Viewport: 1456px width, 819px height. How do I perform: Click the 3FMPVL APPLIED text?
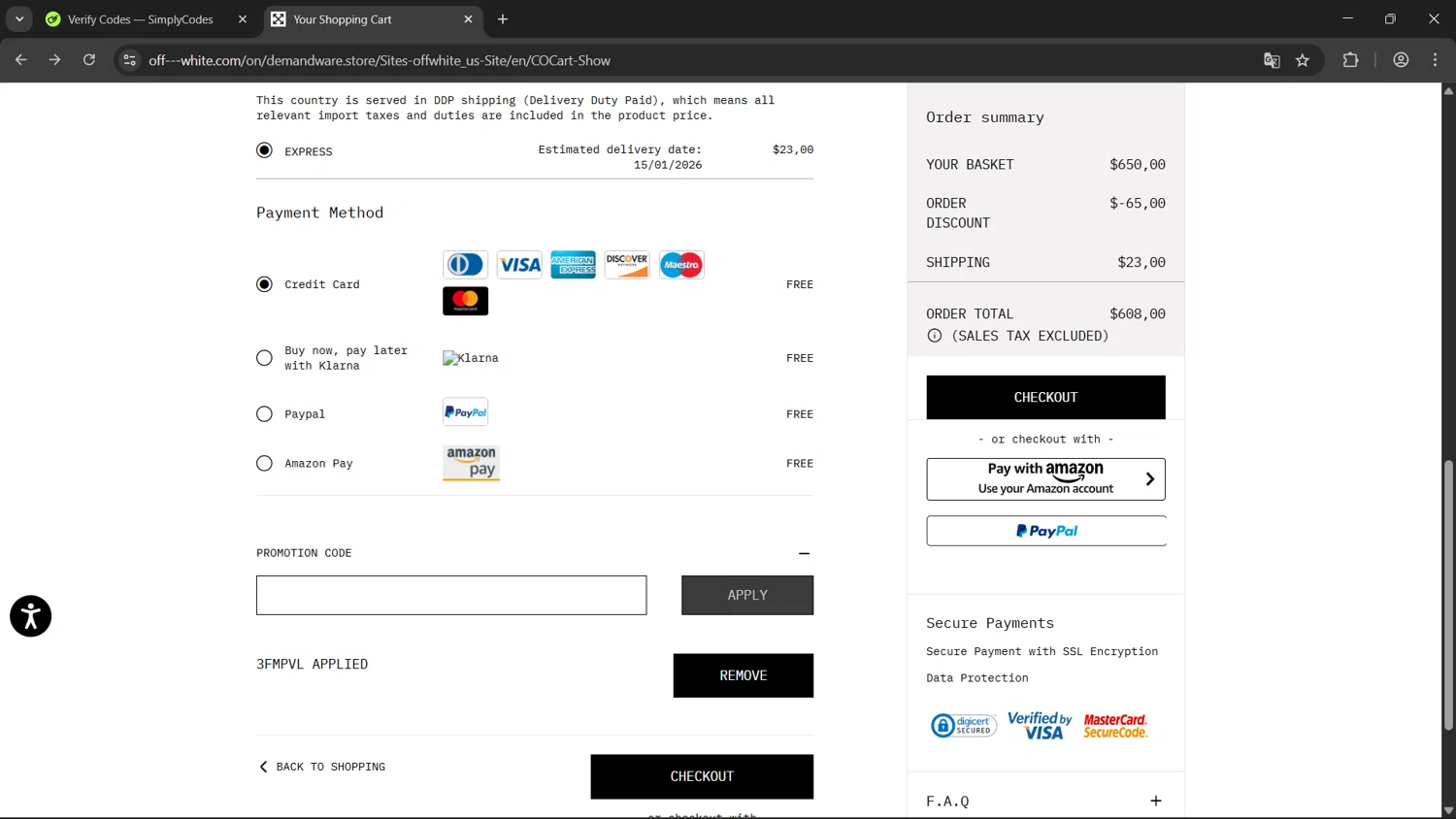tap(312, 665)
